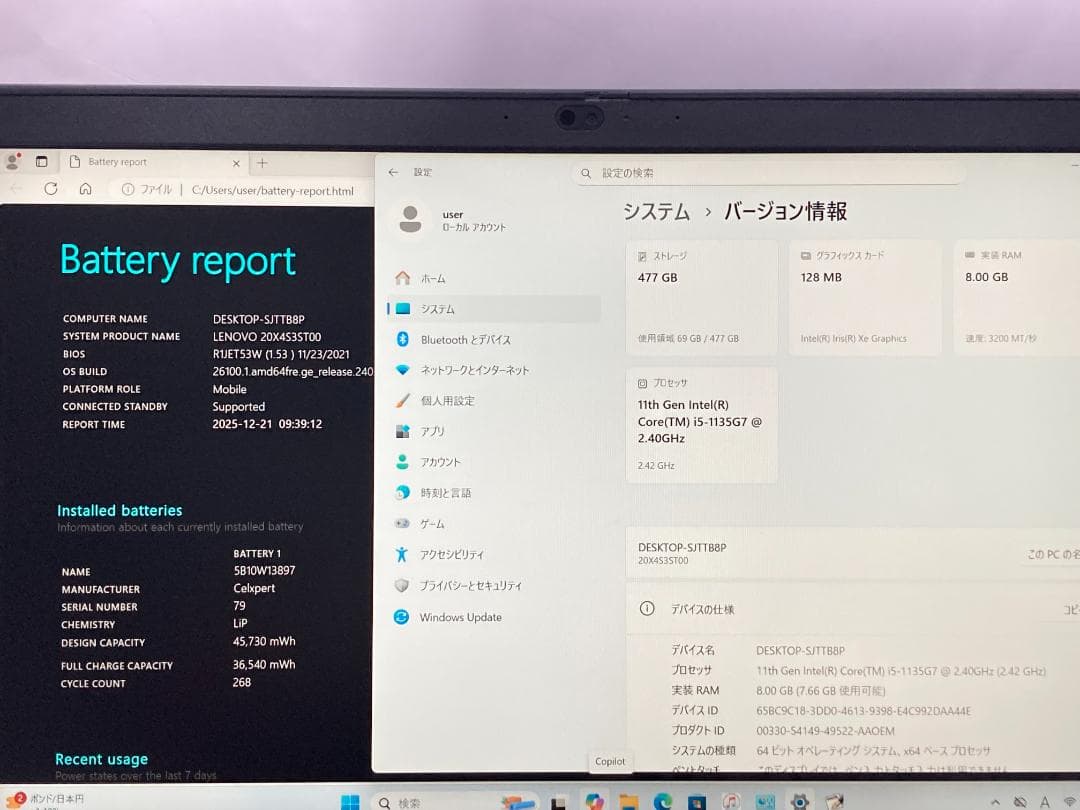Click the browser home icon
The height and width of the screenshot is (810, 1080).
[x=85, y=188]
